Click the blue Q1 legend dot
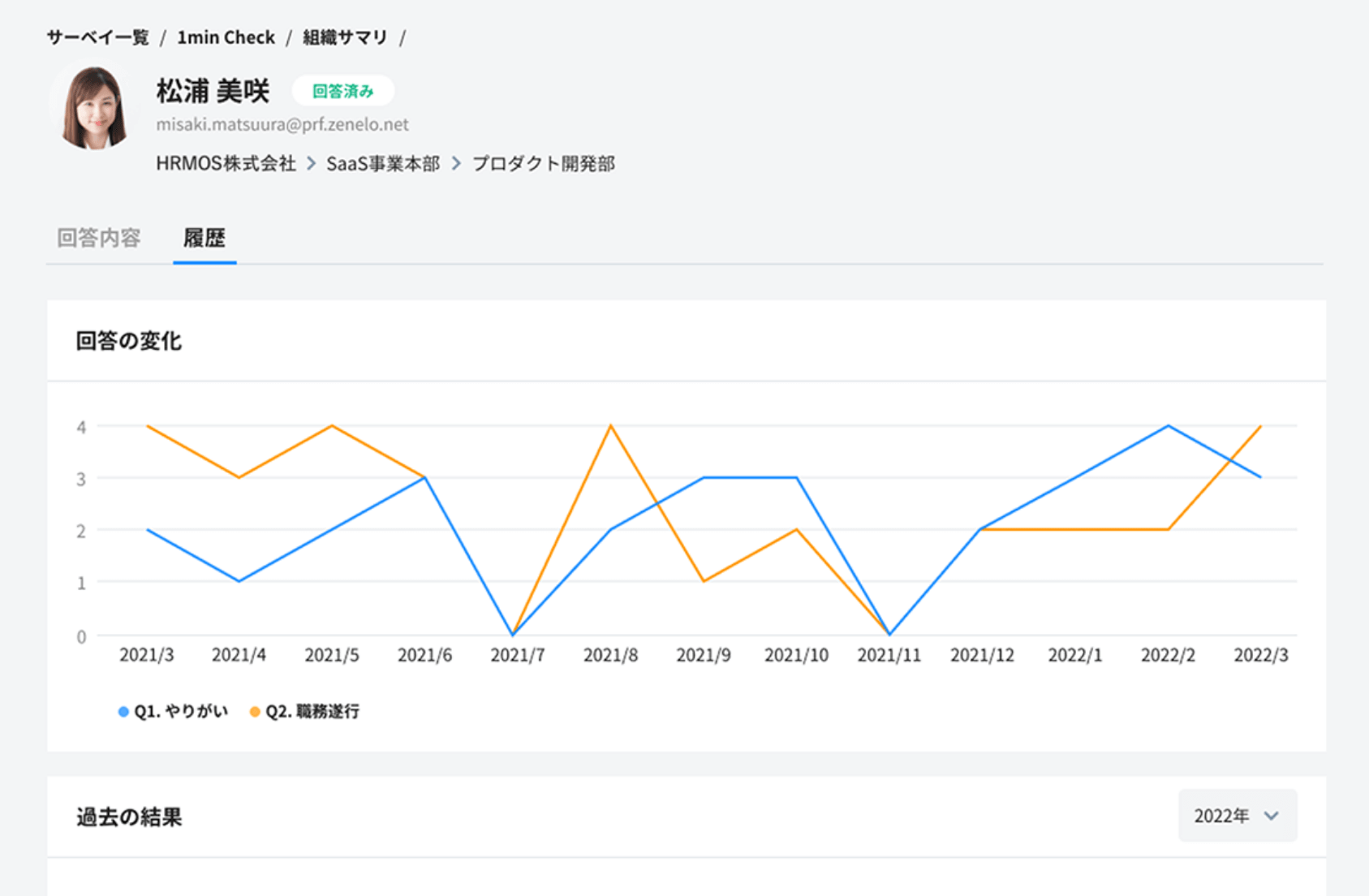 click(x=123, y=712)
